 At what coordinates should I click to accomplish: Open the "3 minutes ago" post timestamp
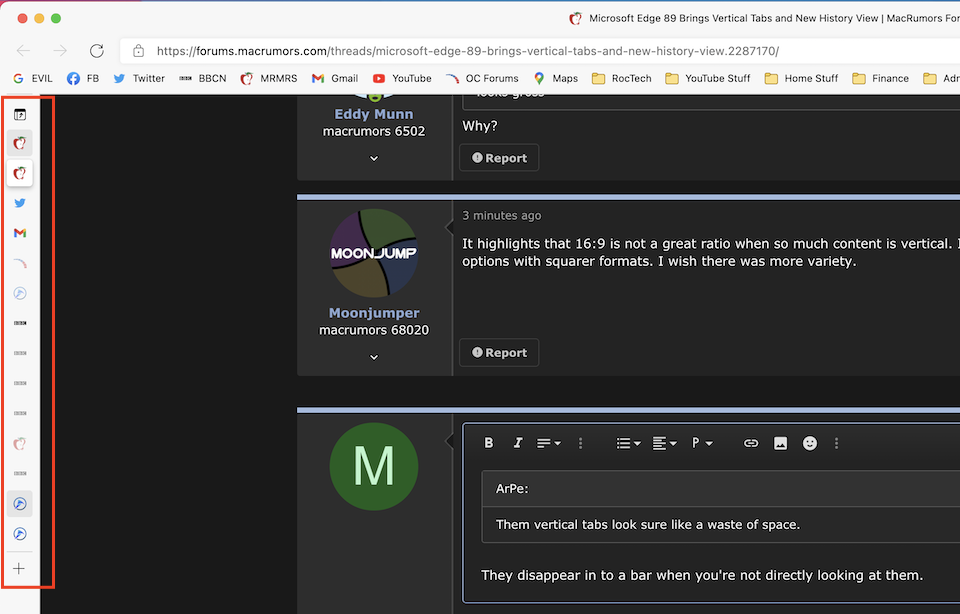501,215
